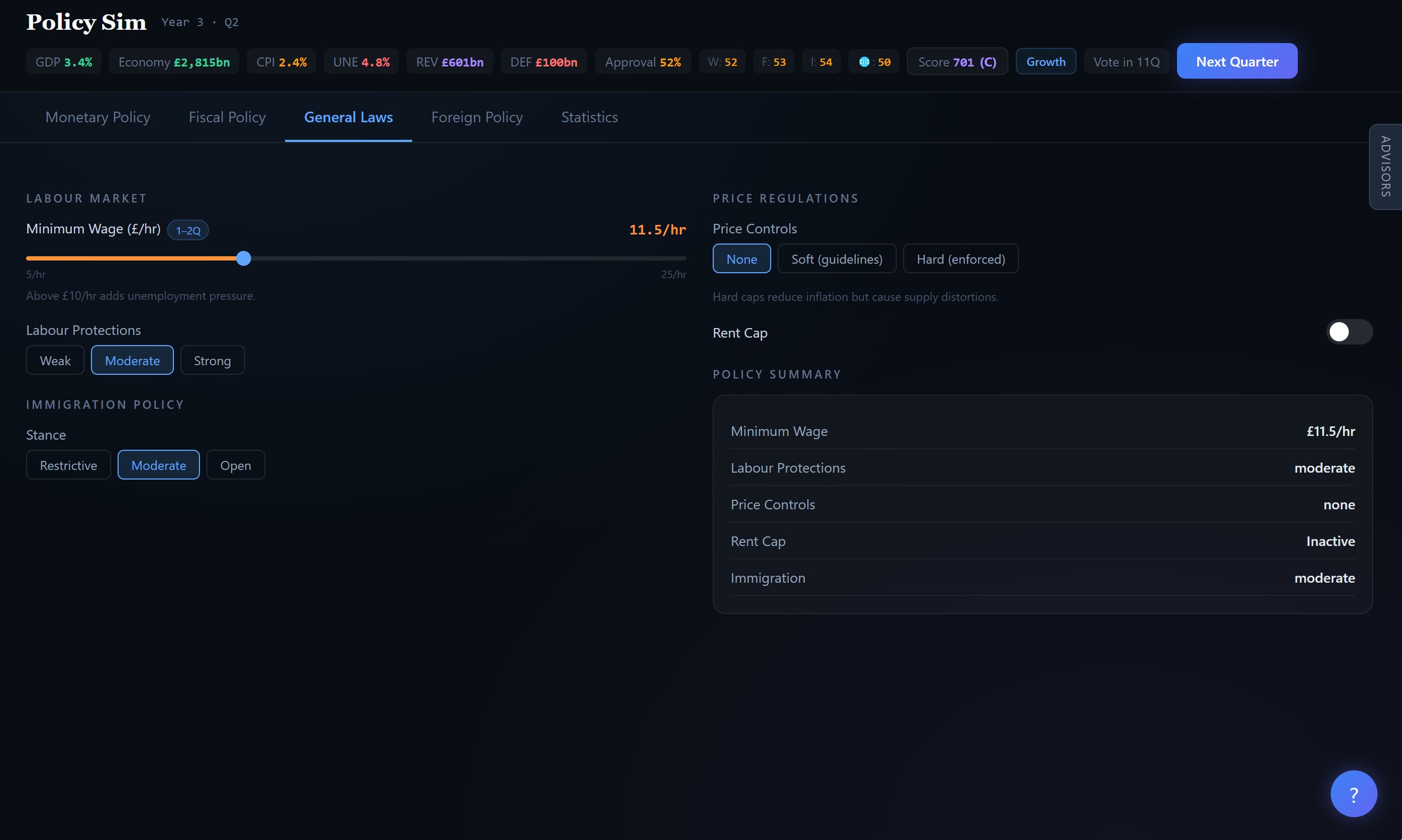Viewport: 1402px width, 840px height.
Task: Click the minimum wage slider handle
Action: [x=244, y=259]
